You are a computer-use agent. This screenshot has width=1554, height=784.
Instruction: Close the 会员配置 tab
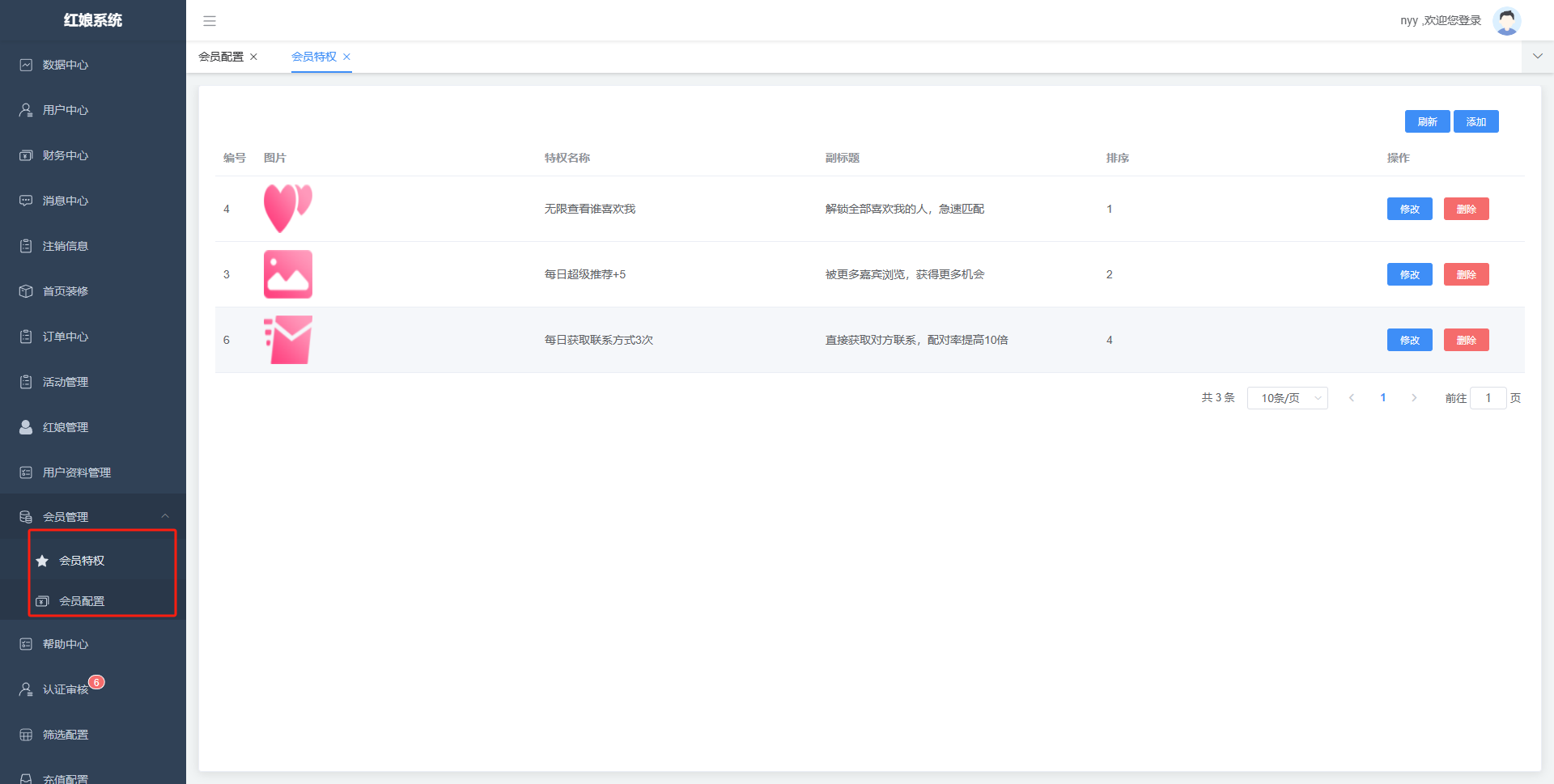click(253, 57)
